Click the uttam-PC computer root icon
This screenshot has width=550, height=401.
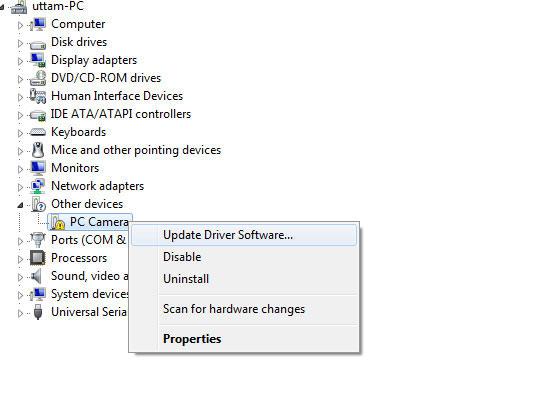point(19,6)
